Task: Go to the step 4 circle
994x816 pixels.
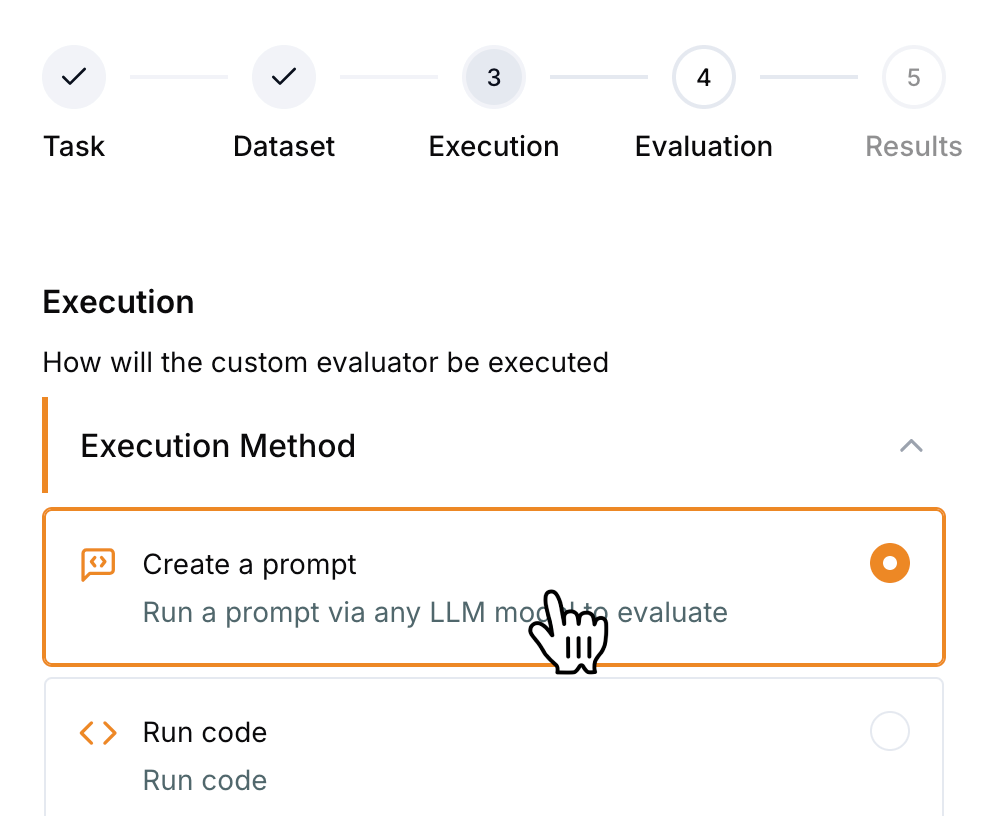Action: 704,77
